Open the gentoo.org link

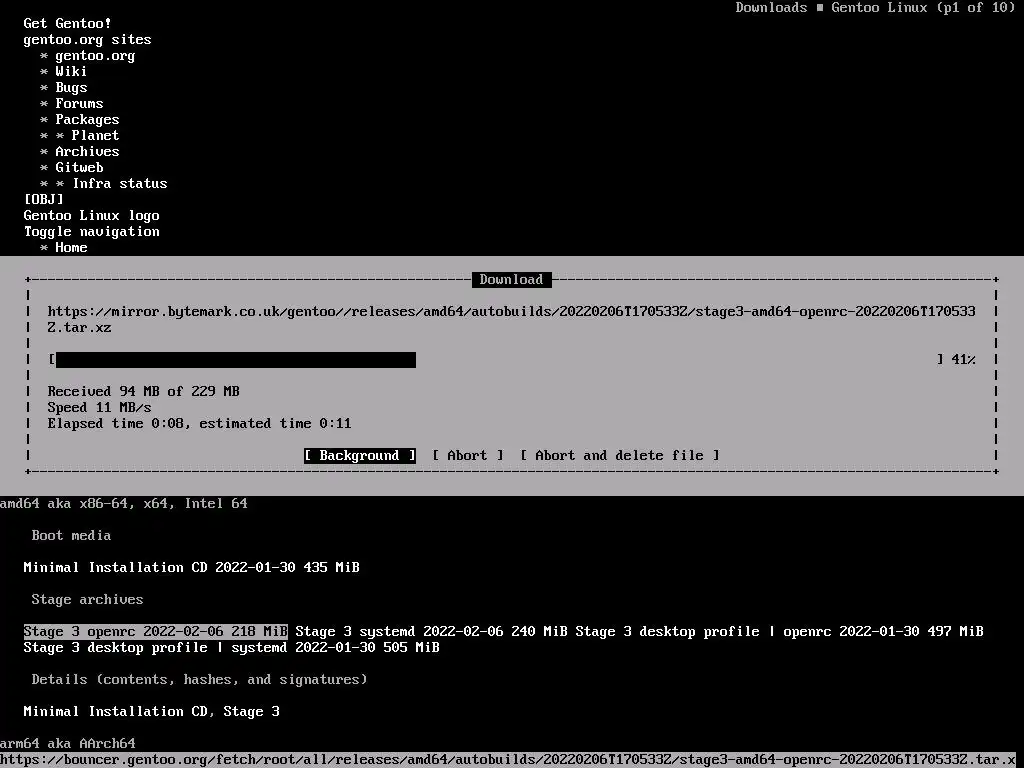[95, 56]
